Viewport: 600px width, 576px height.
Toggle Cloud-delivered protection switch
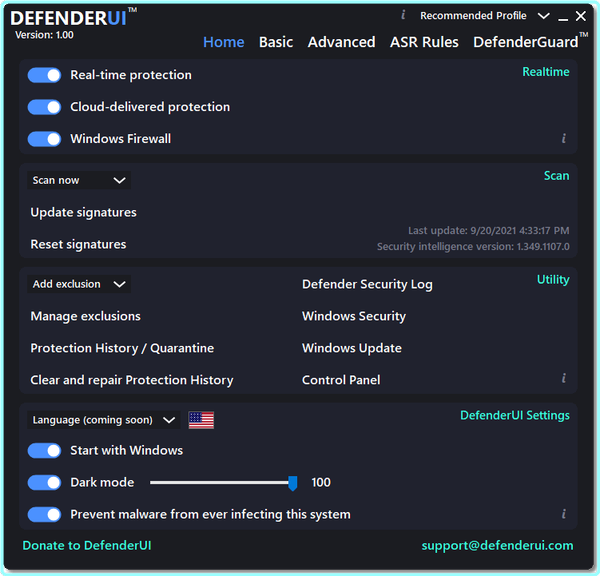[x=44, y=107]
